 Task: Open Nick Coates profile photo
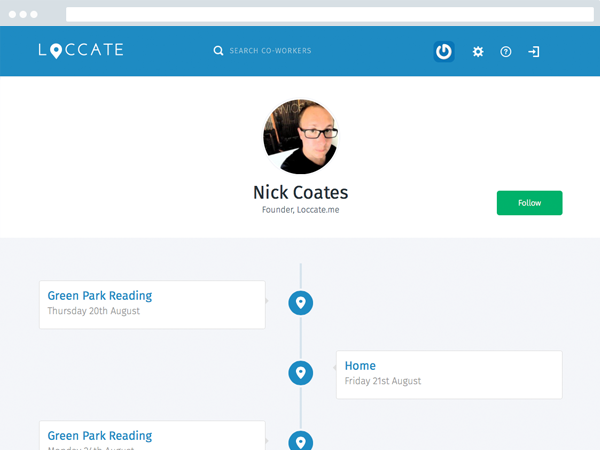tap(301, 137)
